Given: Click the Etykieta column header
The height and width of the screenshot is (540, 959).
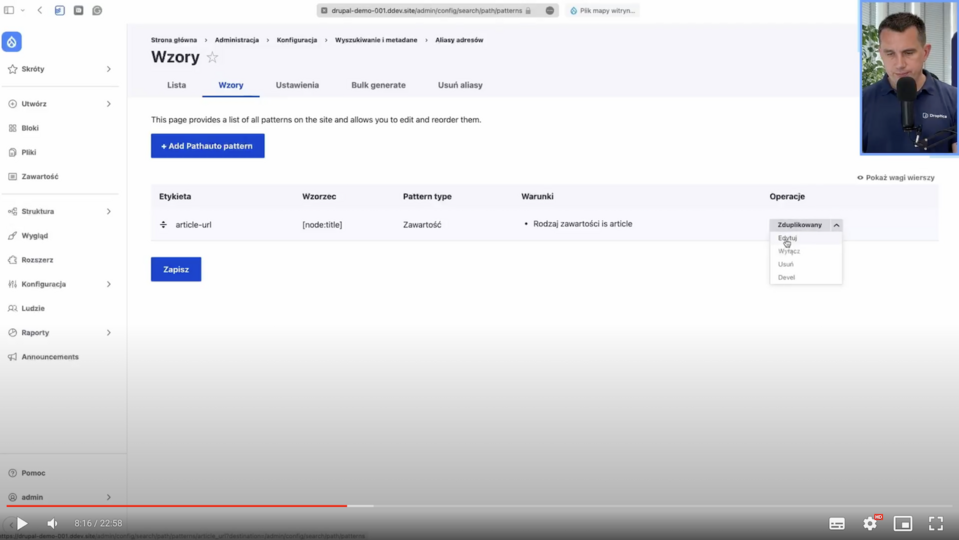Looking at the screenshot, I should pos(175,196).
